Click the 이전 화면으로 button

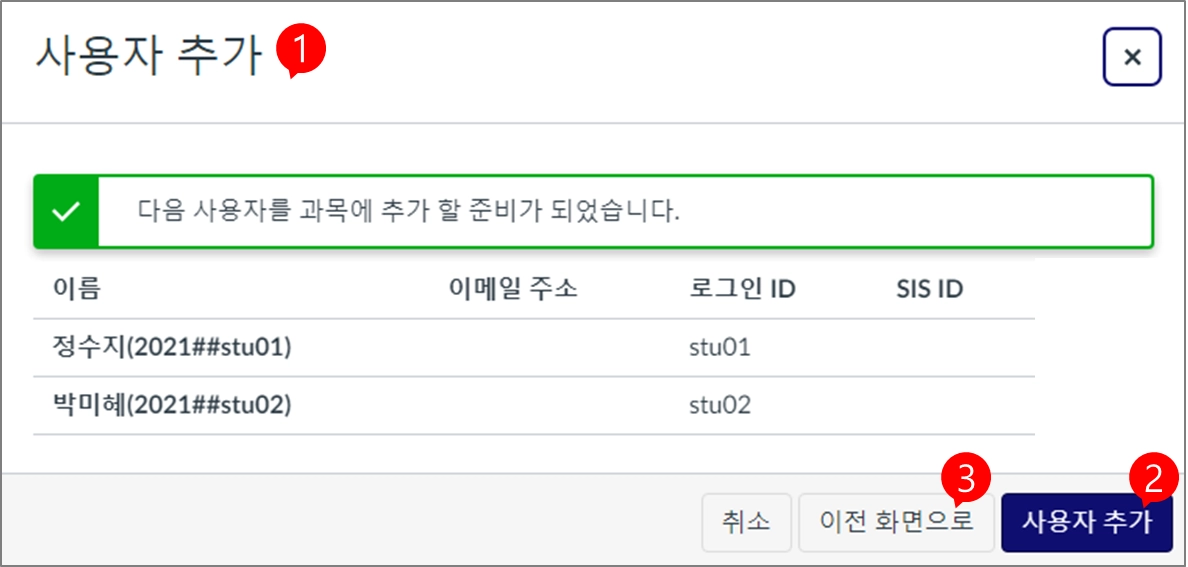(x=896, y=522)
